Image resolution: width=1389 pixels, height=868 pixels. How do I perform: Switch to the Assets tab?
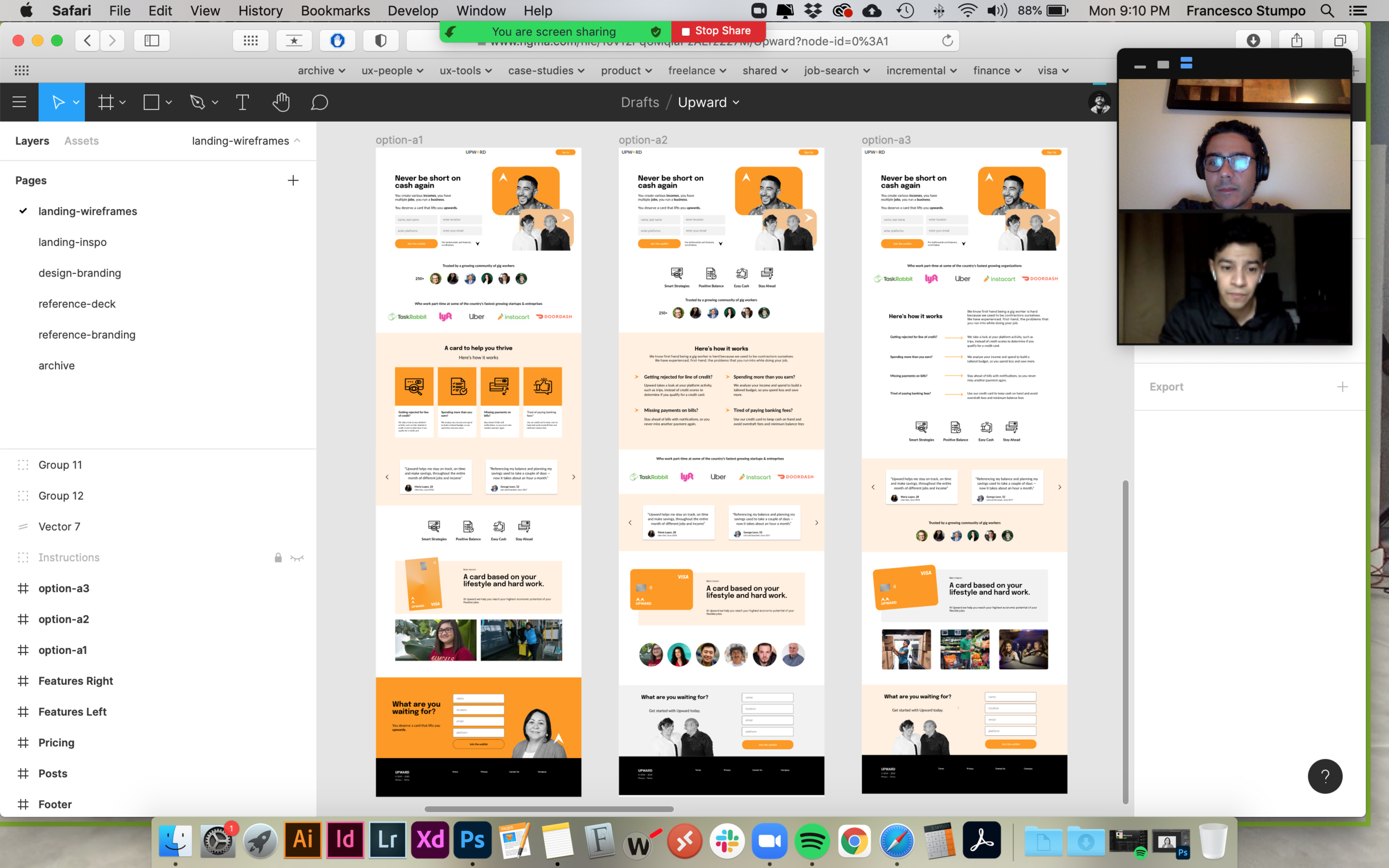tap(81, 141)
